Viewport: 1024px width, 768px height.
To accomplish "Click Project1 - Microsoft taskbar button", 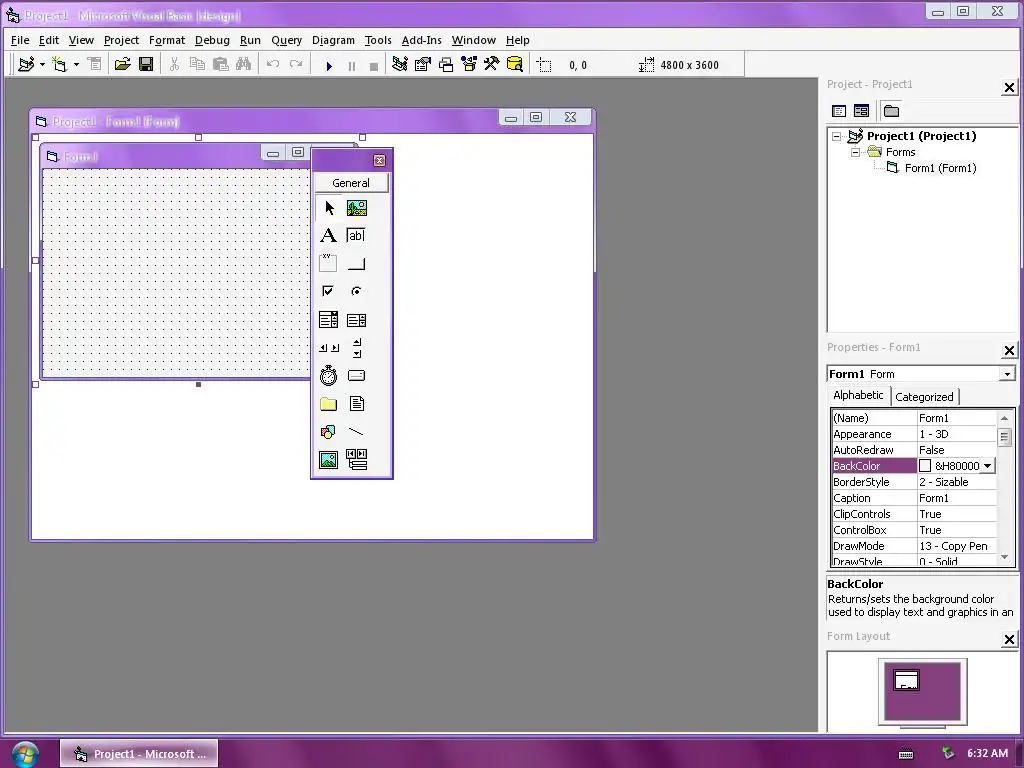I will click(x=139, y=754).
